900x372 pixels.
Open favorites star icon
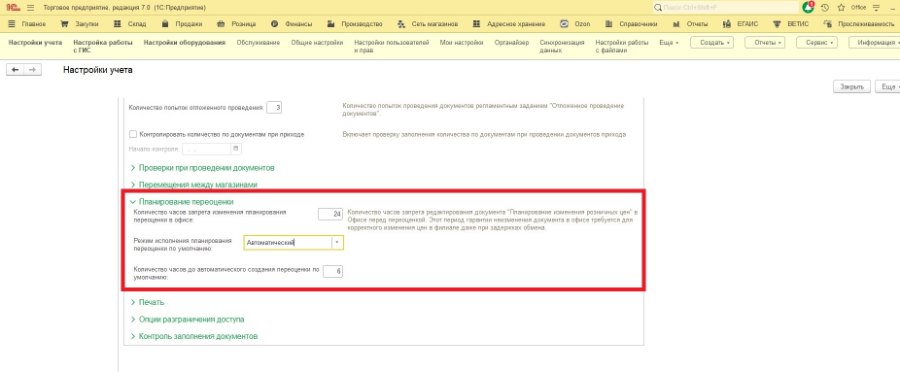click(x=841, y=8)
